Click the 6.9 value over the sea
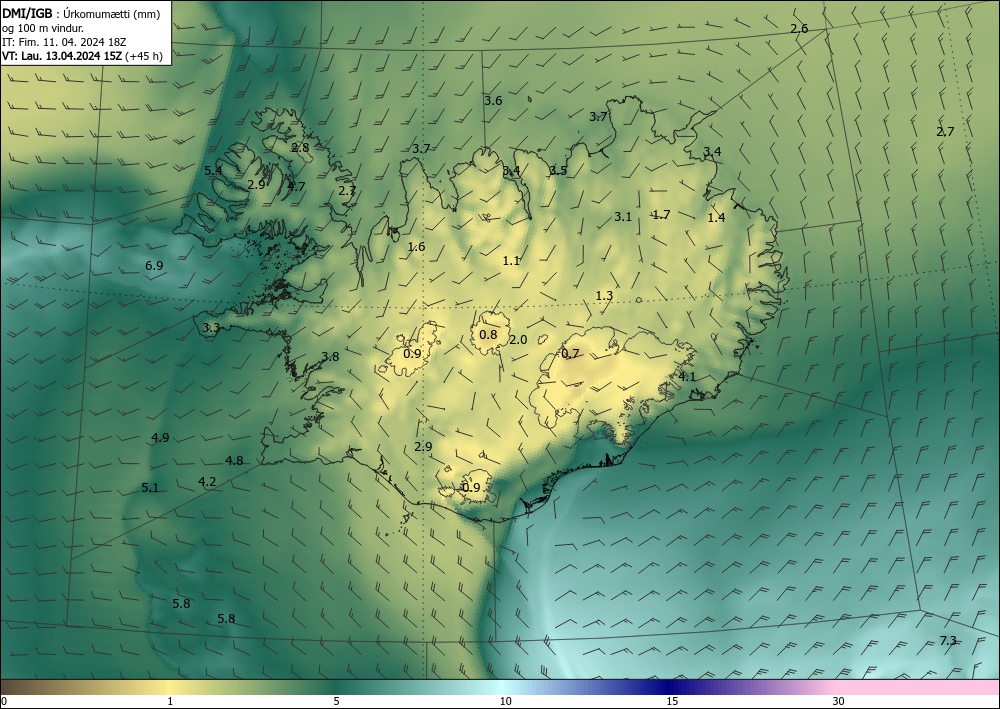The image size is (1000, 709). 154,265
